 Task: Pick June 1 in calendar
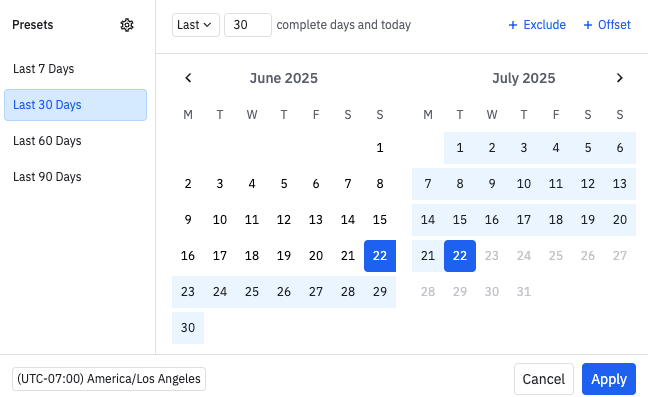[x=380, y=148]
